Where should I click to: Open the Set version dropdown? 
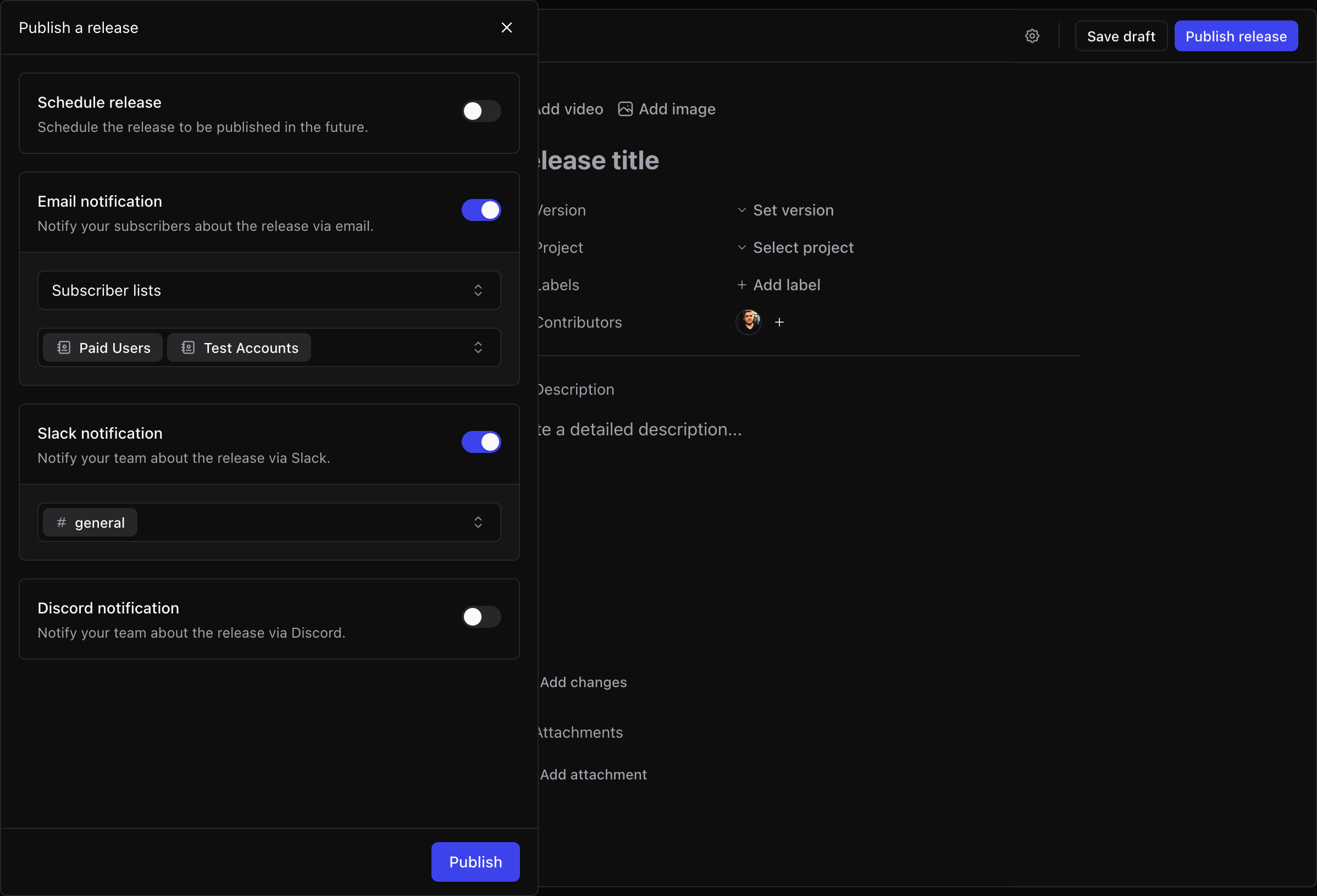[x=793, y=209]
